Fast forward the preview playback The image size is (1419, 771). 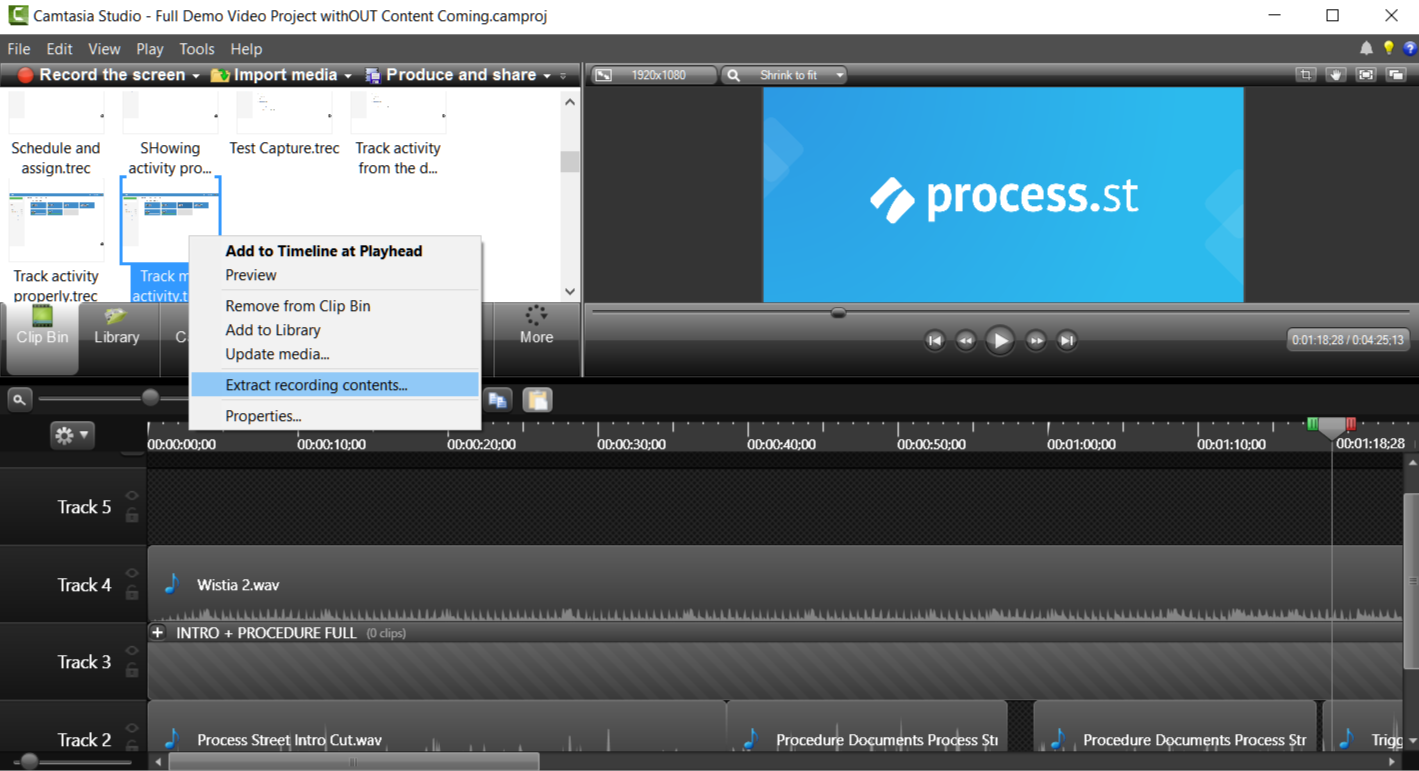click(1036, 341)
